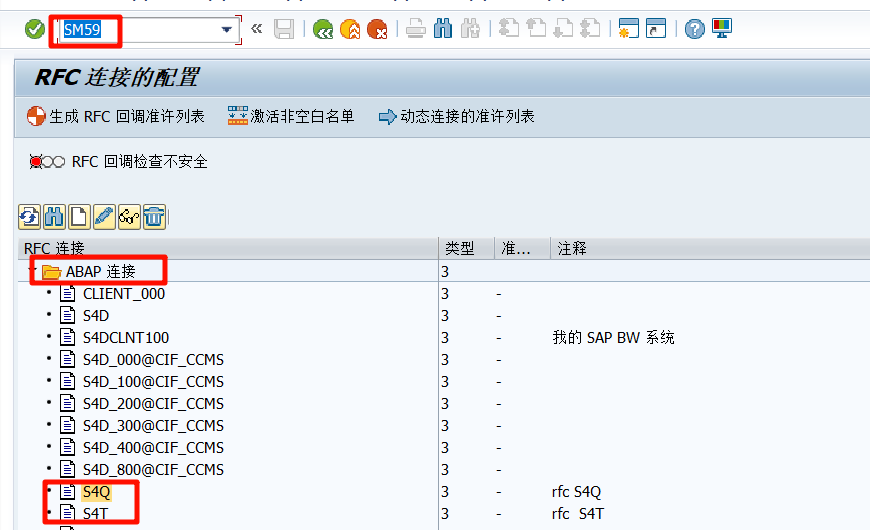Image resolution: width=870 pixels, height=530 pixels.
Task: Click the document icon beside CLIENT_000
Action: (68, 294)
